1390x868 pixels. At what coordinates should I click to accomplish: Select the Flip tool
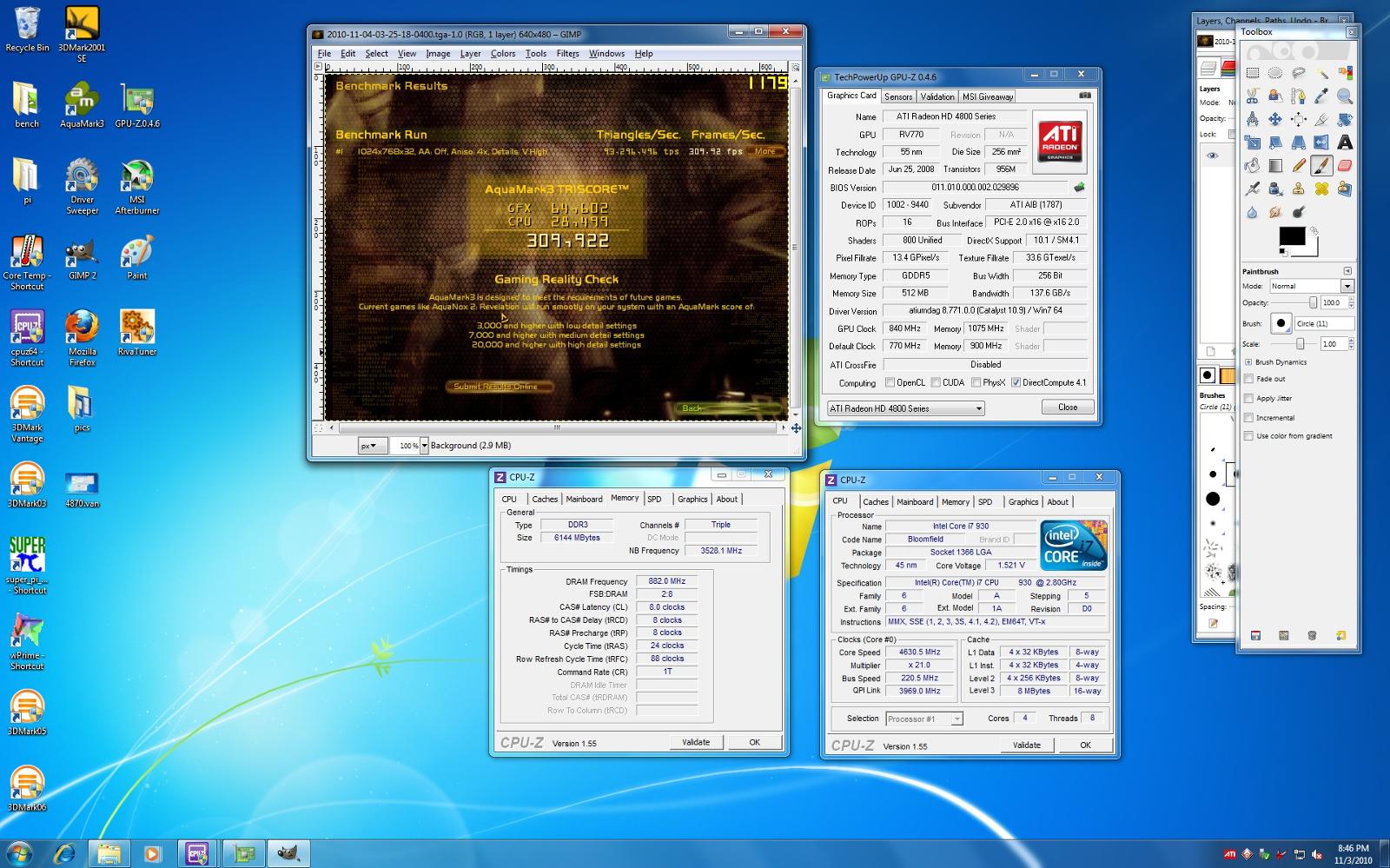point(1321,142)
